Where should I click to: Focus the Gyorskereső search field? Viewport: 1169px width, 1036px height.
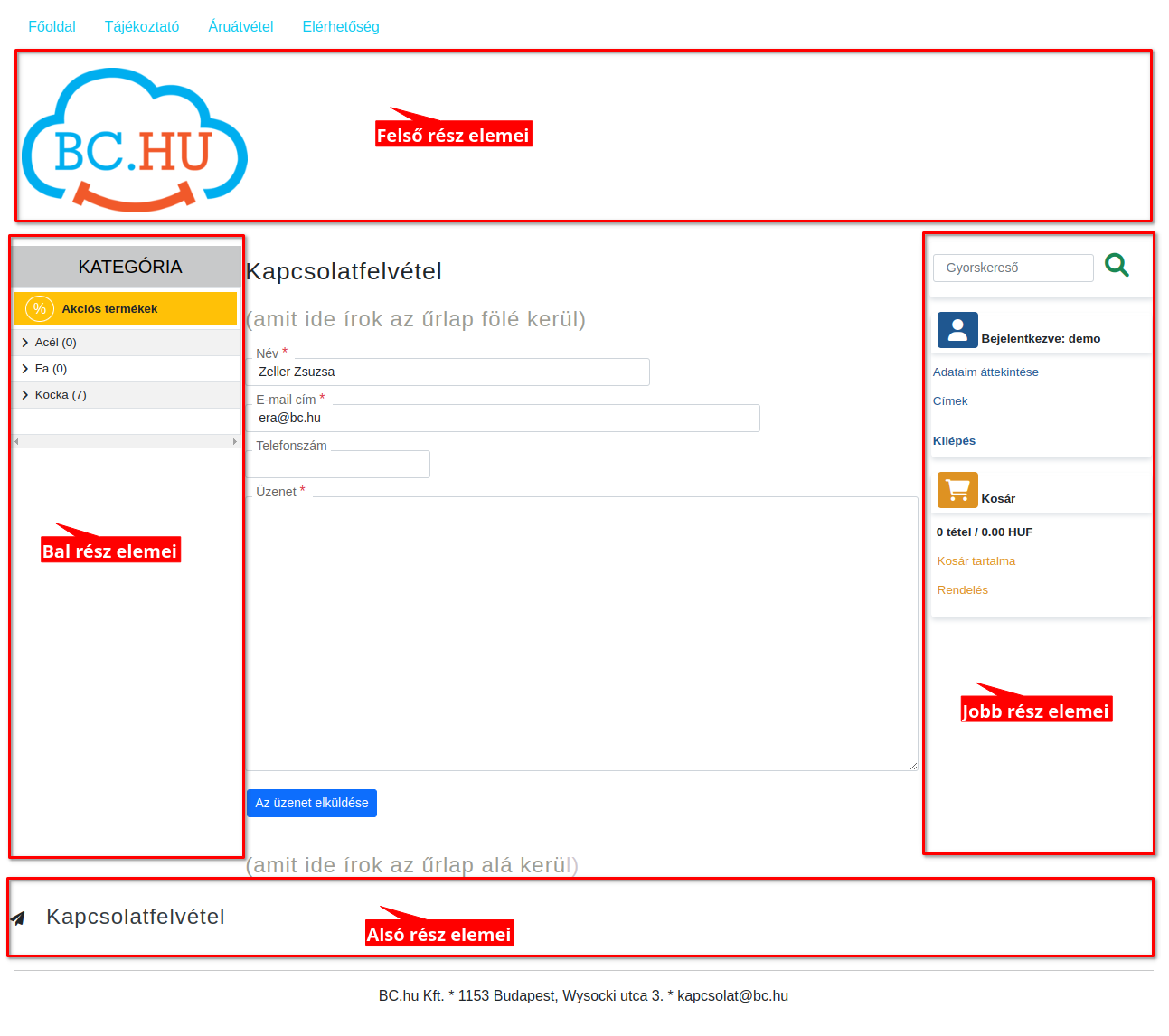tap(1013, 268)
